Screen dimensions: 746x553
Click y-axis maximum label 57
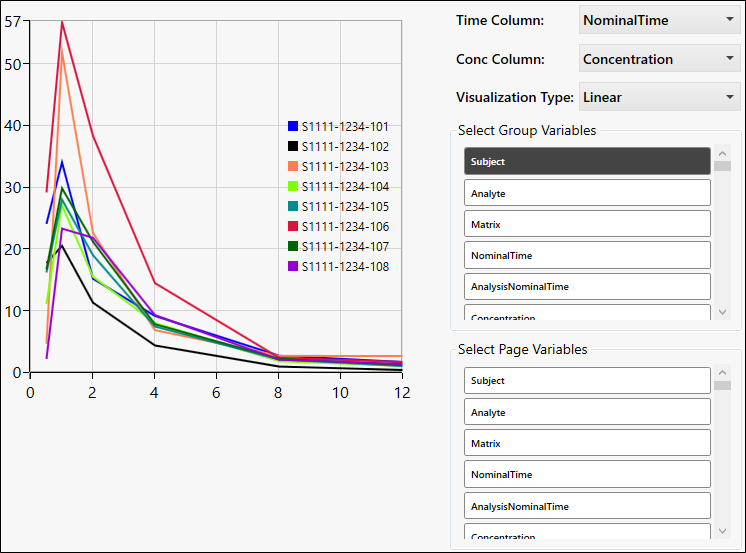[x=12, y=21]
